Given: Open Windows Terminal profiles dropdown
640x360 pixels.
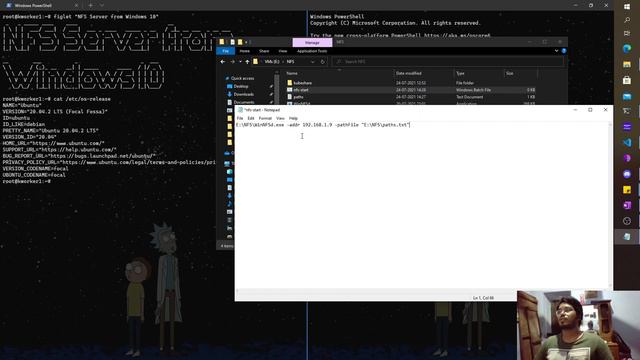Looking at the screenshot, I should 102,5.
